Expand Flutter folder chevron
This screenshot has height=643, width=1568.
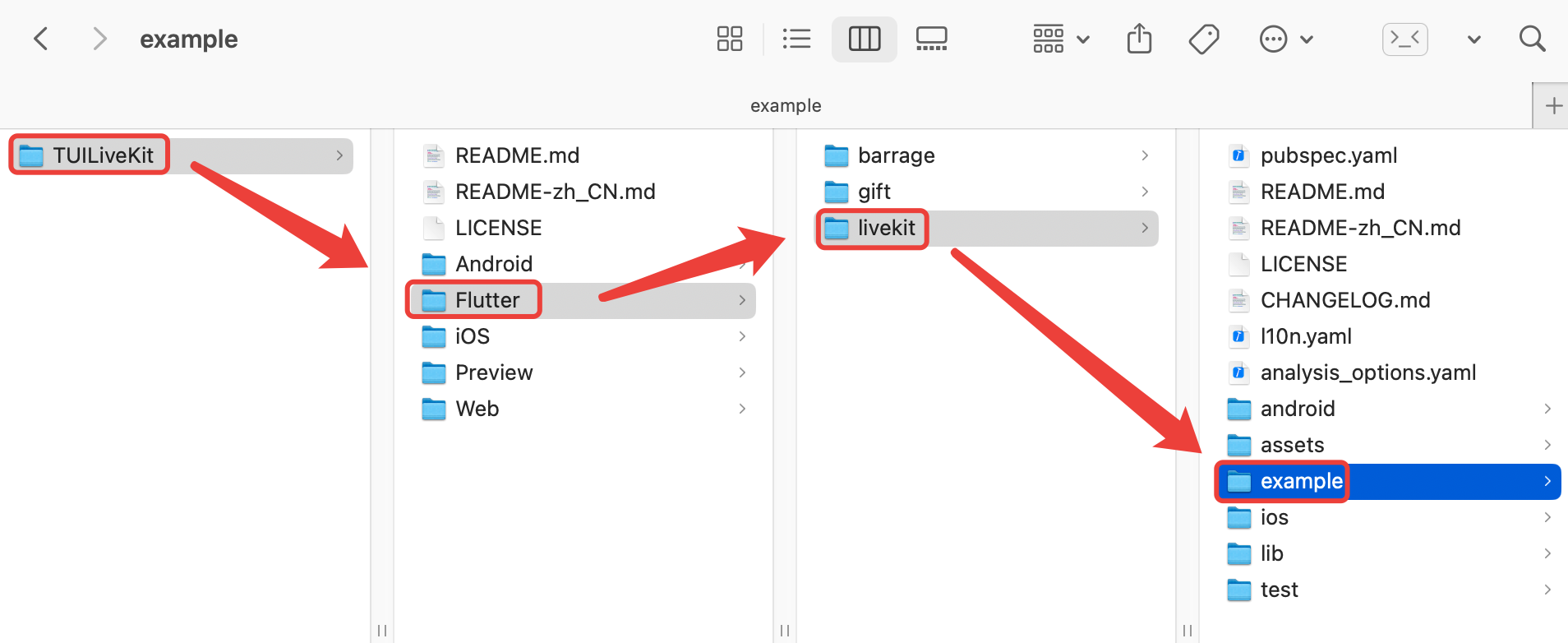[x=742, y=300]
